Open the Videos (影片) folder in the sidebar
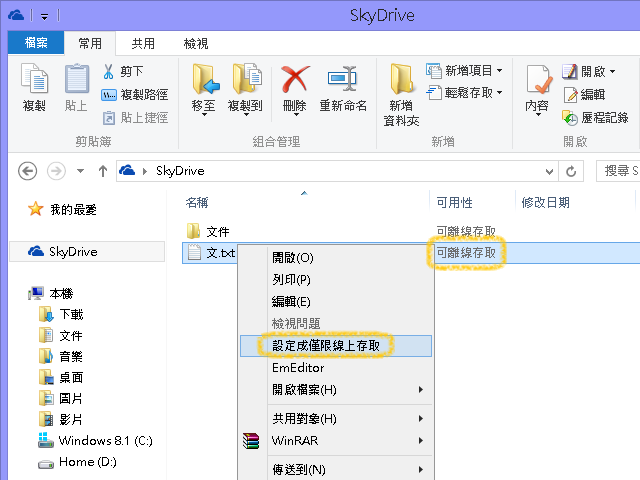The width and height of the screenshot is (640, 480). [x=60, y=419]
